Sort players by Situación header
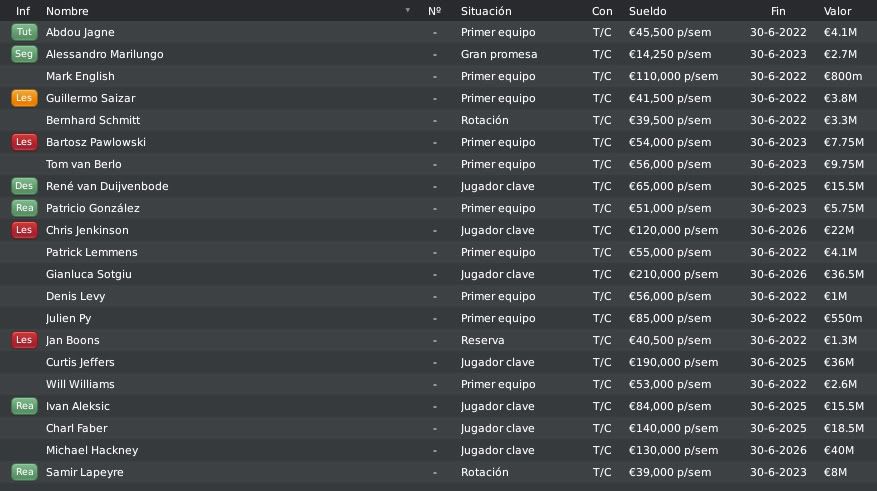 pyautogui.click(x=486, y=11)
